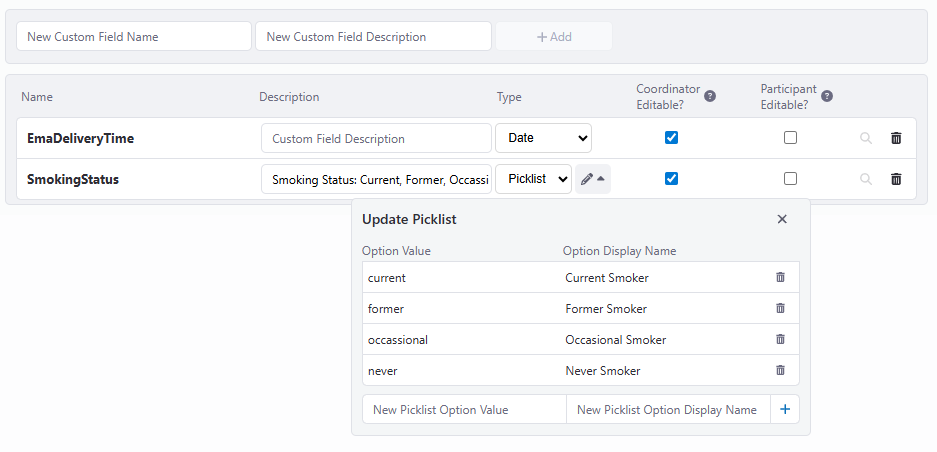This screenshot has height=452, width=937.
Task: Trash the 'never' picklist option
Action: coord(780,371)
